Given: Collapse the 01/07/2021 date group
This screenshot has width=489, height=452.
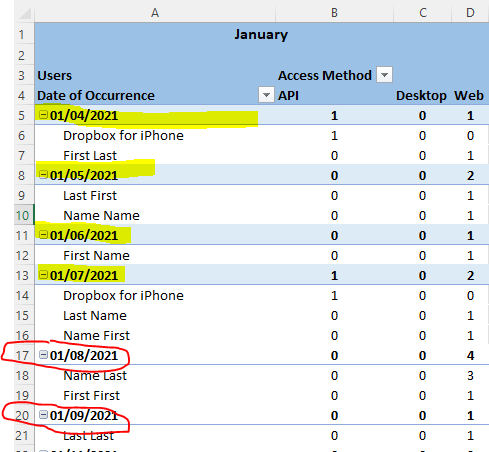Looking at the screenshot, I should (x=43, y=275).
